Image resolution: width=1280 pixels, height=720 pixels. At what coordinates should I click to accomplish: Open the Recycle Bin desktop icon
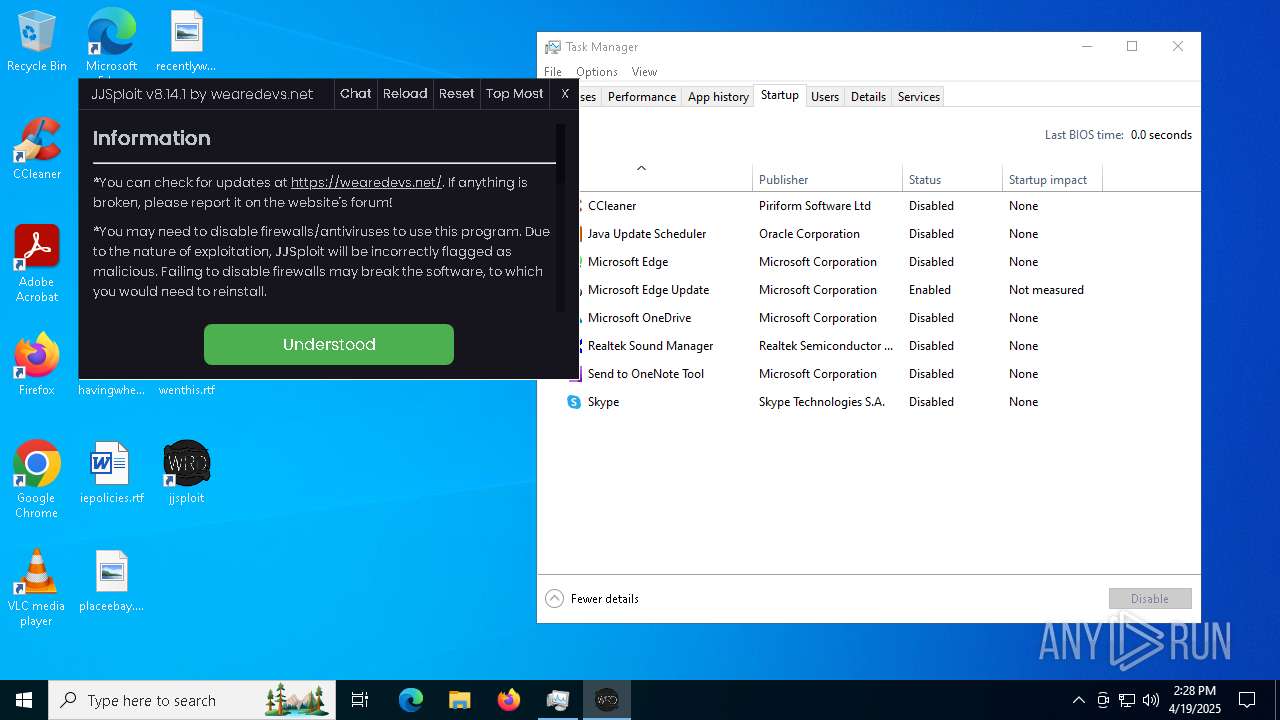37,42
